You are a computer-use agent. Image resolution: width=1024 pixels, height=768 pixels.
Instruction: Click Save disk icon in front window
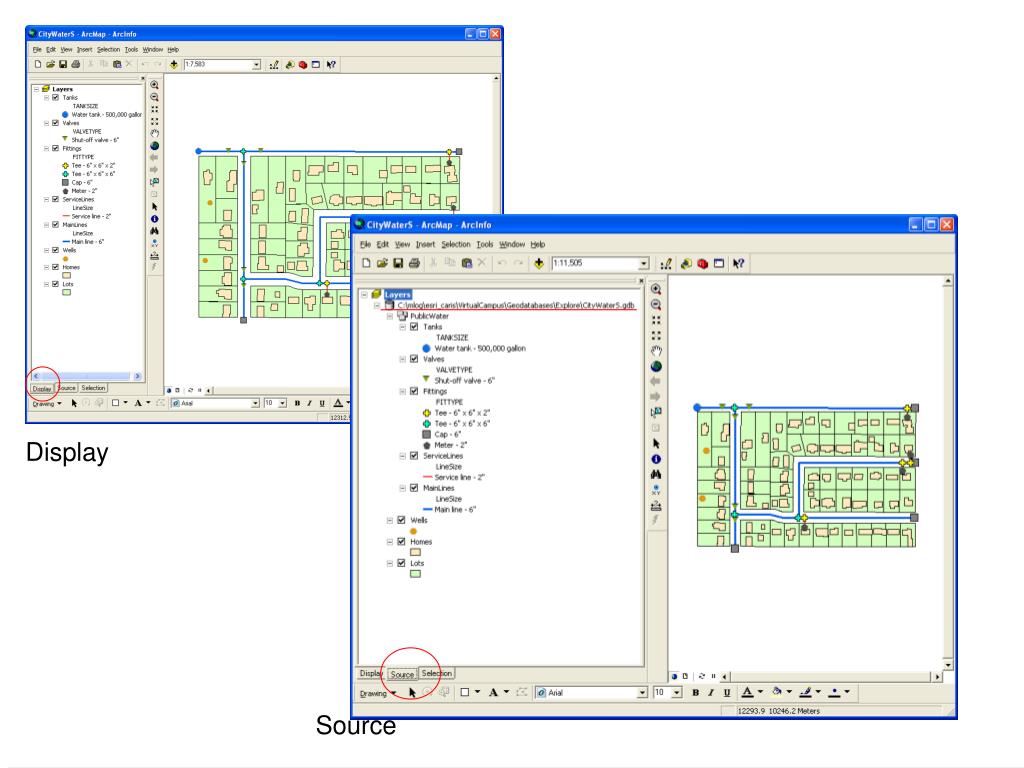tap(398, 263)
